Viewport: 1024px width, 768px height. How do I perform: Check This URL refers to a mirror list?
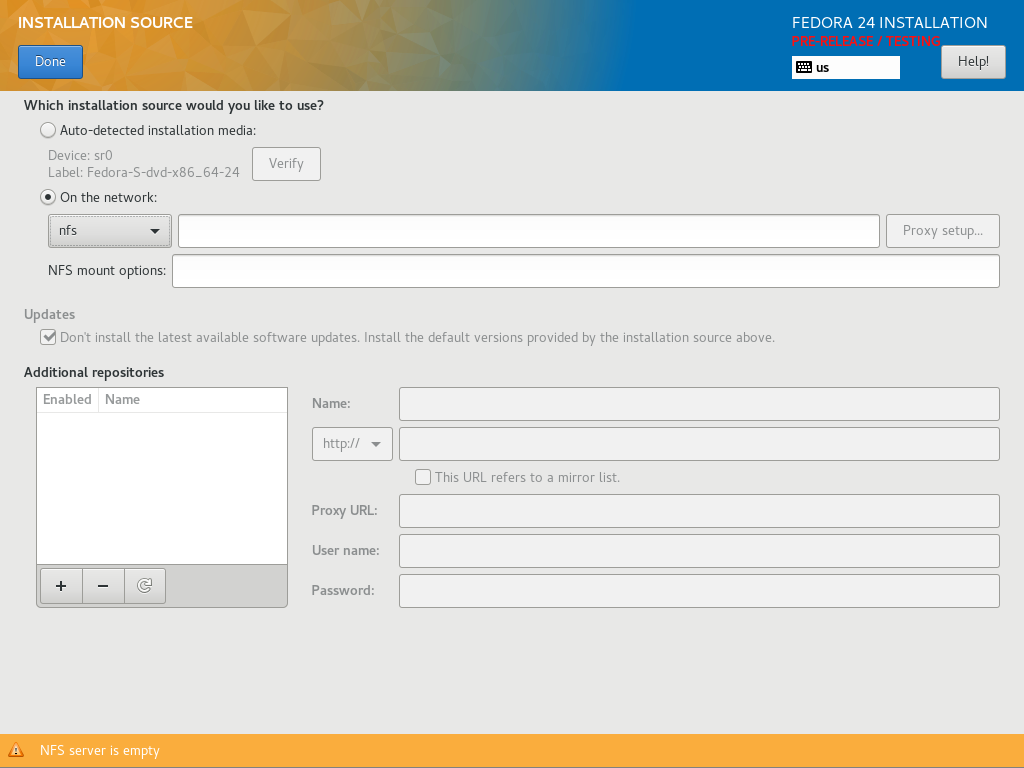423,477
